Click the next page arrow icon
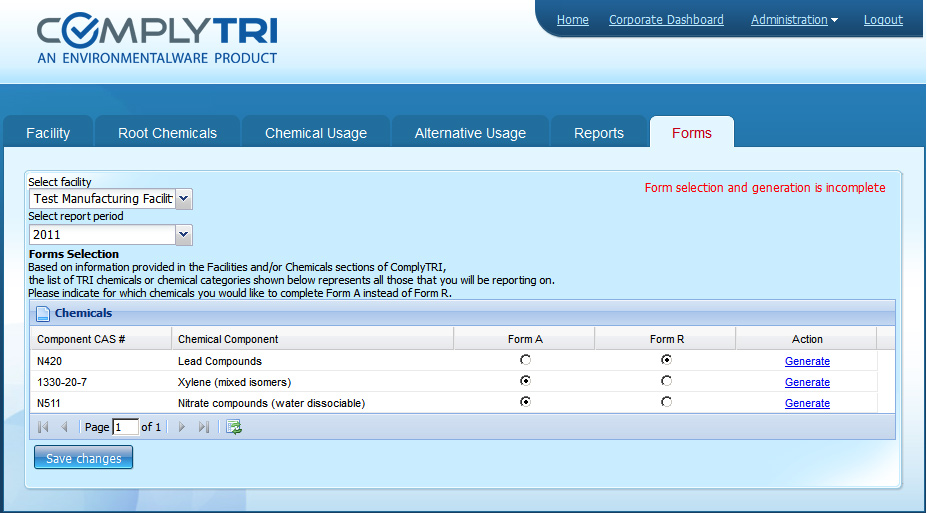 182,427
